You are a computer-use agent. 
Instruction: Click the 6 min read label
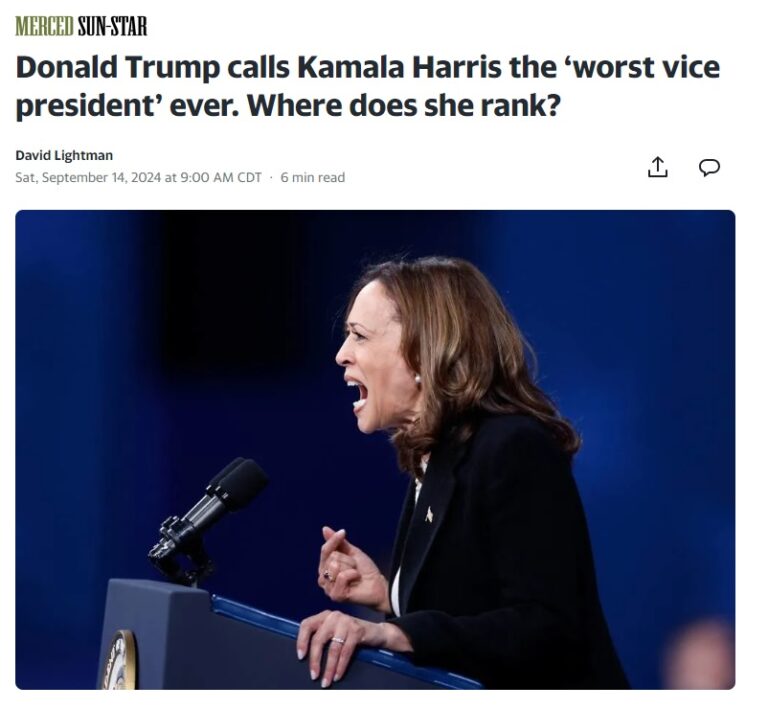312,177
